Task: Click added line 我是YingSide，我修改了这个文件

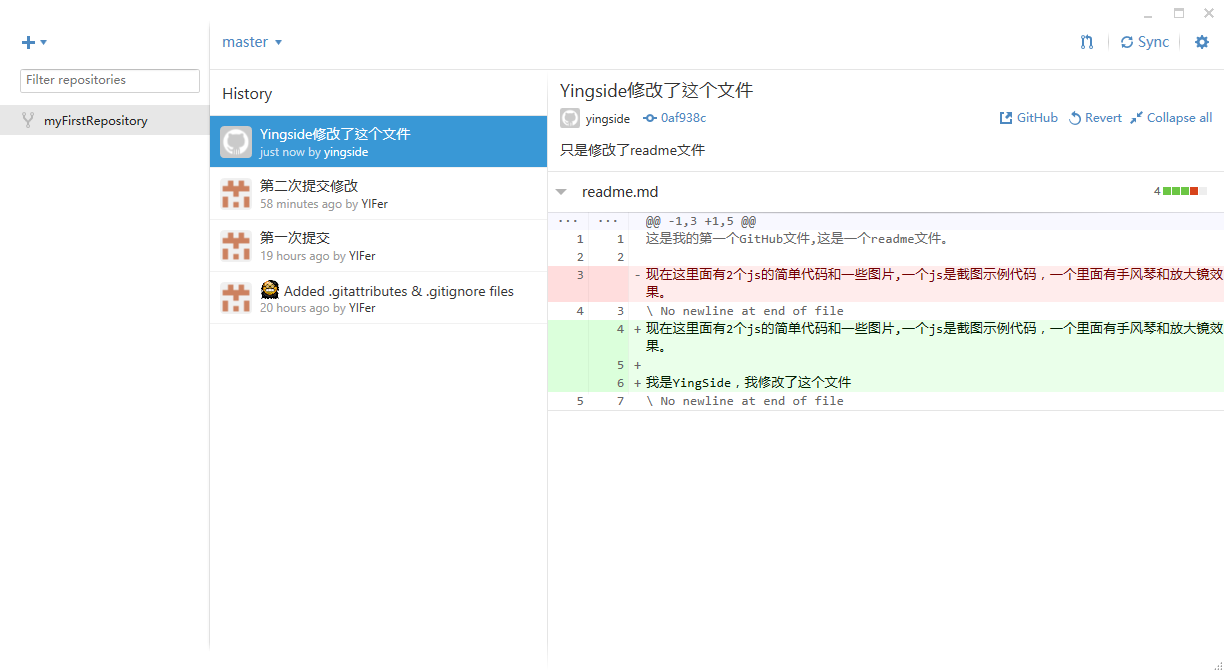Action: tap(886, 383)
